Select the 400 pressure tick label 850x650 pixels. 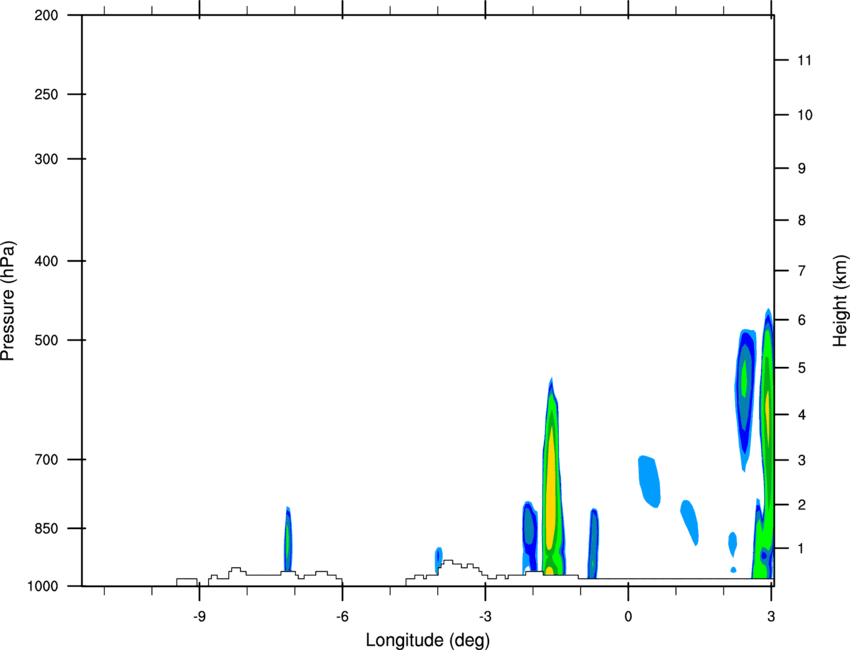(46, 261)
